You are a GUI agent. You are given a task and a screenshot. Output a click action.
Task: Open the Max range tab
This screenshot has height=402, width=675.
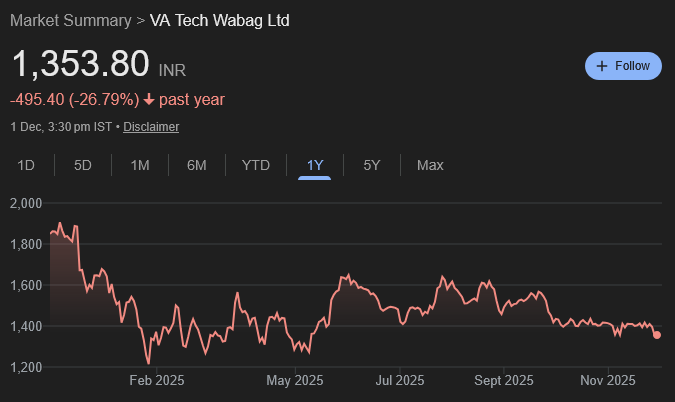coord(430,165)
